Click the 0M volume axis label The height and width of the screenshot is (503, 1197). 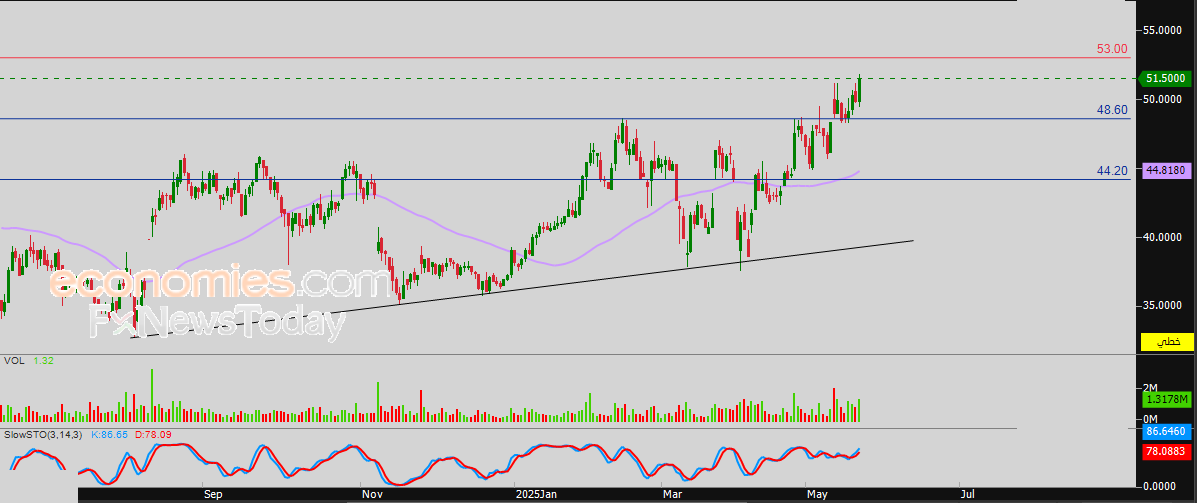click(x=1150, y=420)
